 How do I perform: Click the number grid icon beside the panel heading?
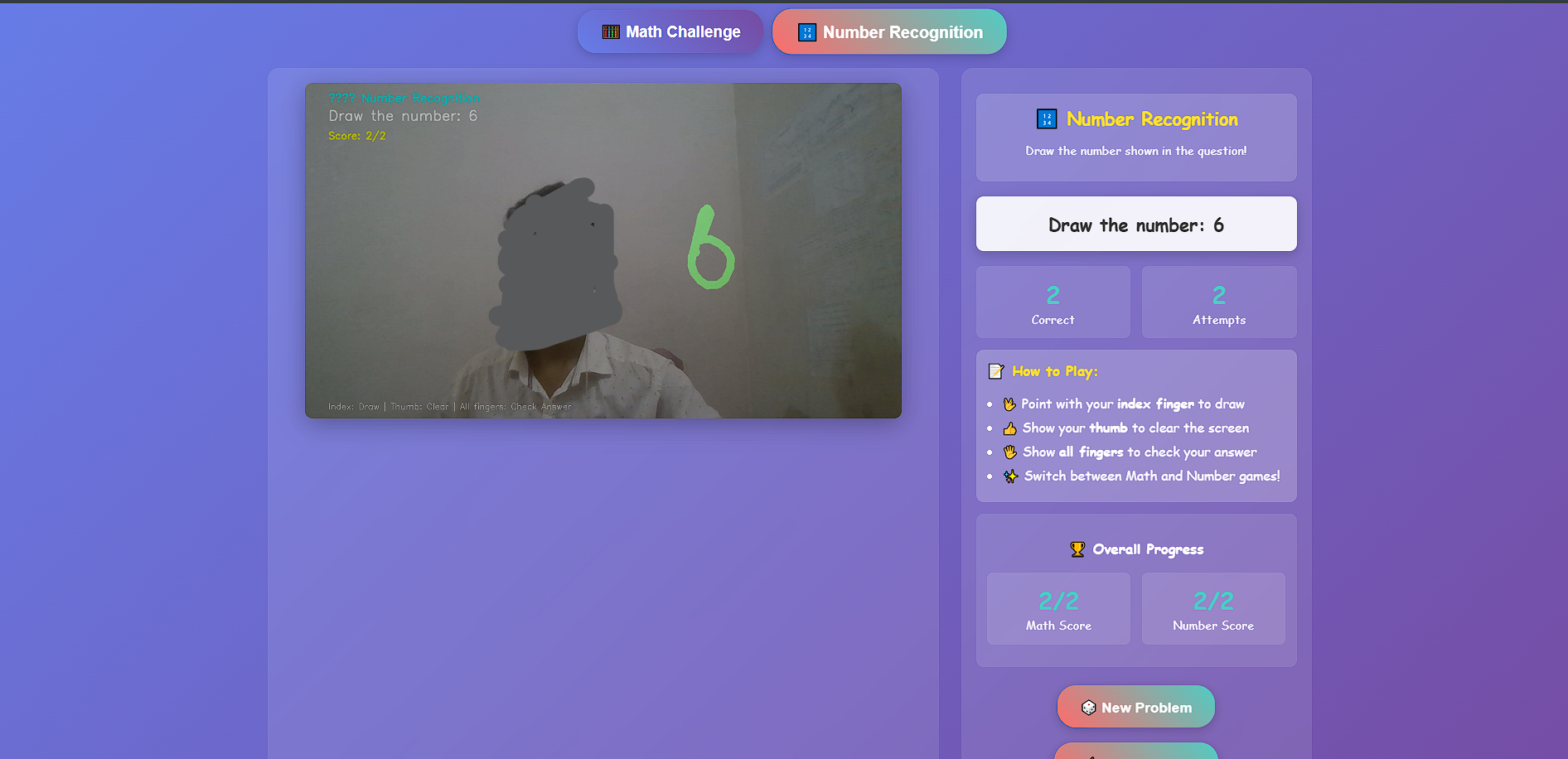point(1046,119)
